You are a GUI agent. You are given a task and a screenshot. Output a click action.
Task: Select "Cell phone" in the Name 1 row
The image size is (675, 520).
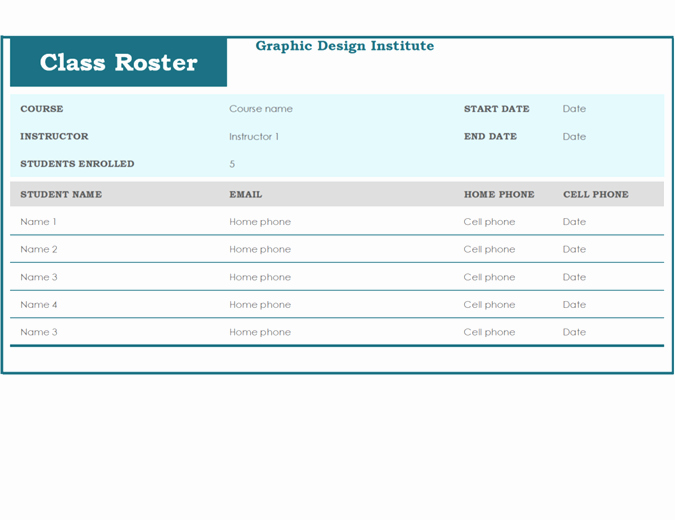[x=489, y=222]
